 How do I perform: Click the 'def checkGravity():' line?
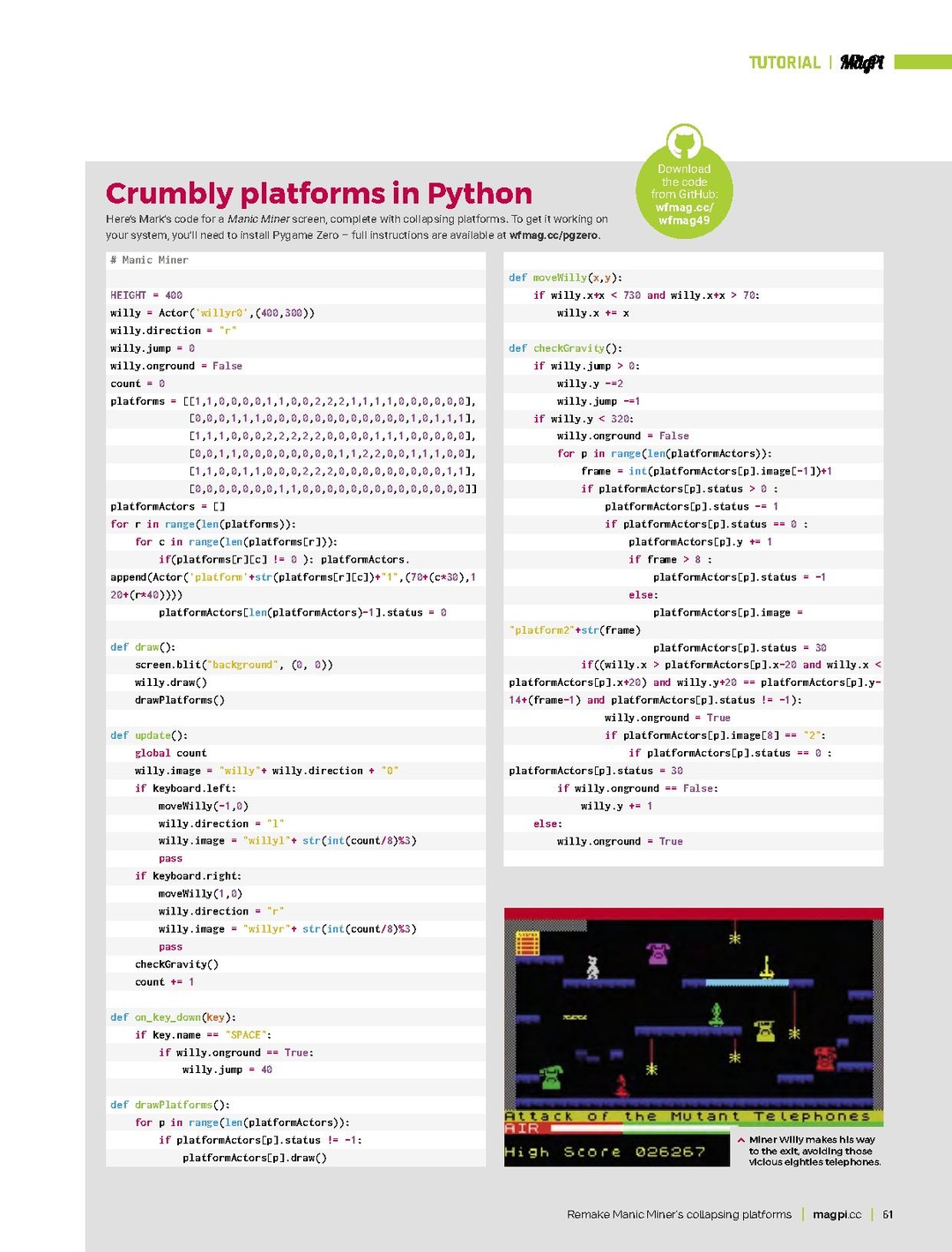[x=565, y=348]
